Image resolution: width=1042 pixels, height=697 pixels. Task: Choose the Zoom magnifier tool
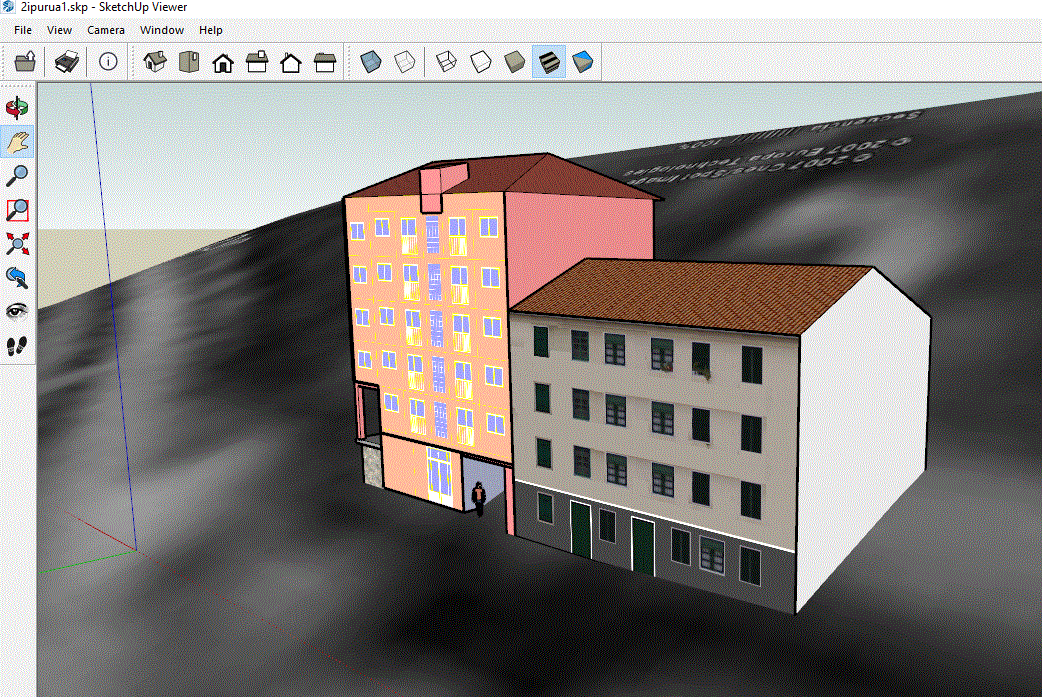click(18, 176)
